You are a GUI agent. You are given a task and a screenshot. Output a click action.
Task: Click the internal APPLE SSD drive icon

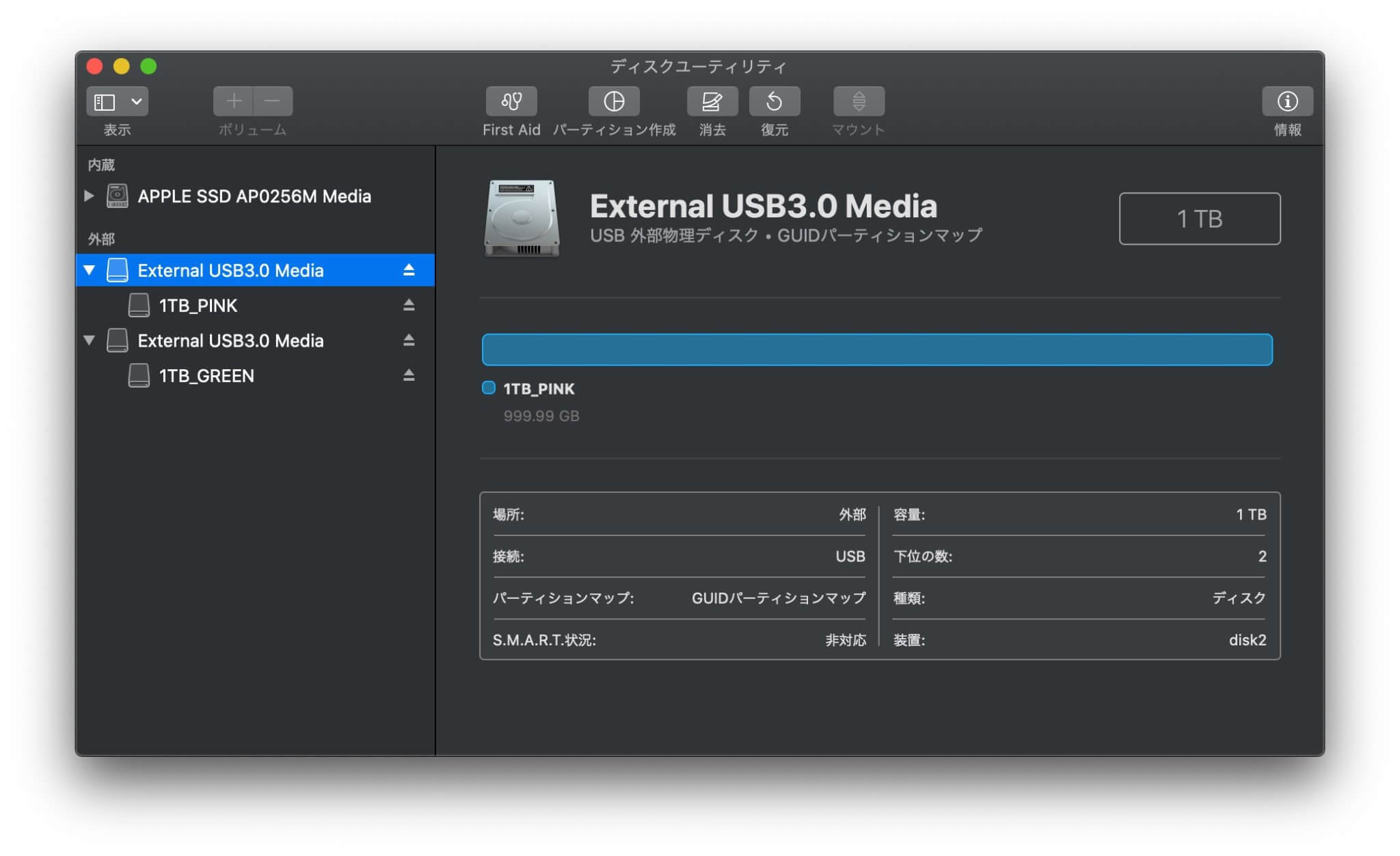(116, 196)
